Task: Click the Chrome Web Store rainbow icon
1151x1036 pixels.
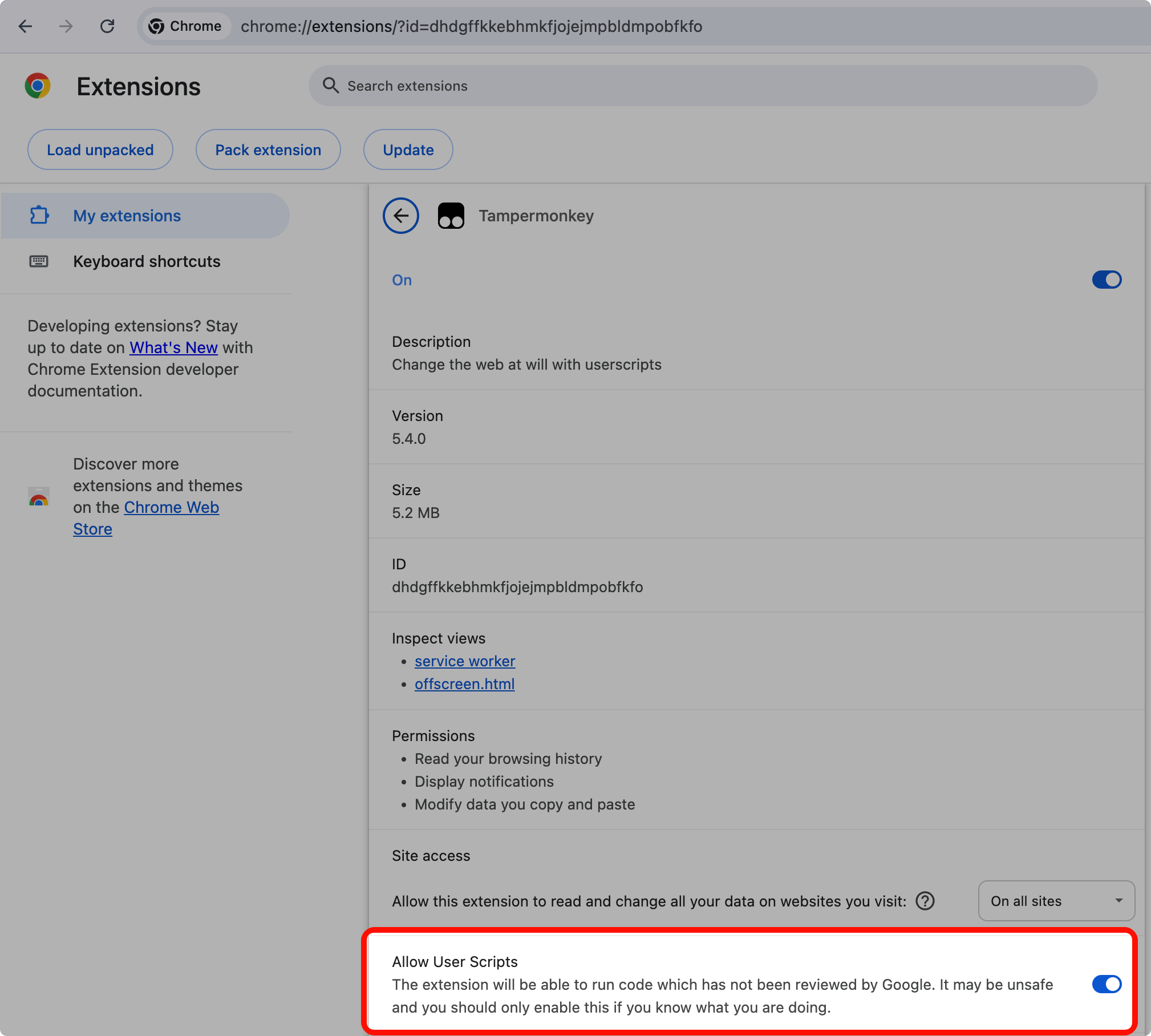Action: point(39,496)
